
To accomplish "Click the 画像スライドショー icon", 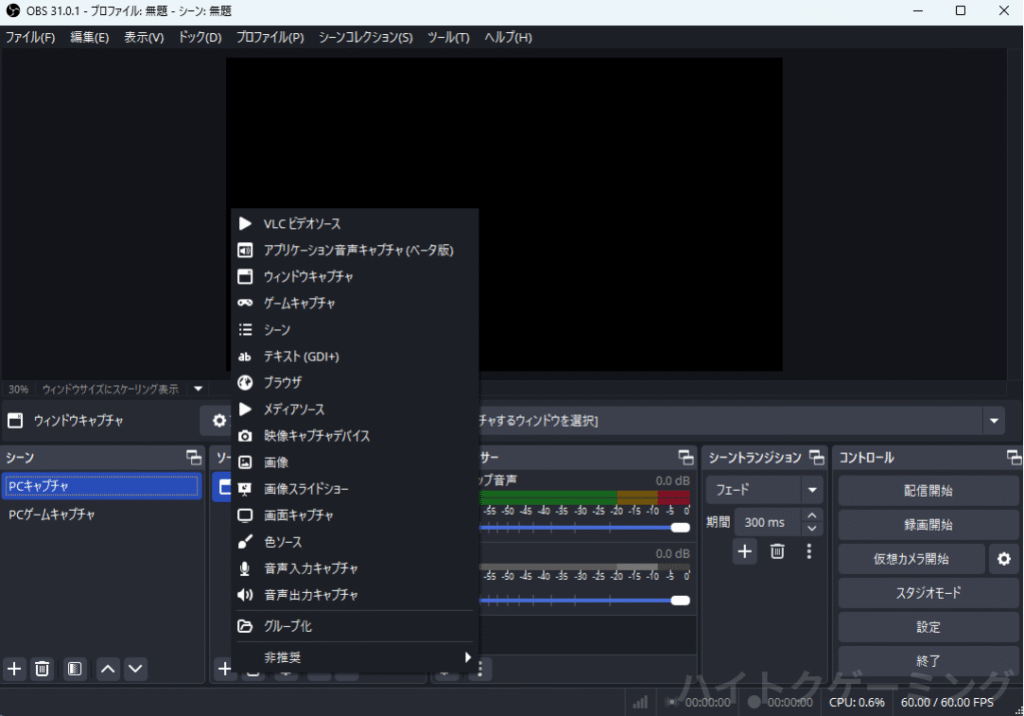I will click(245, 489).
